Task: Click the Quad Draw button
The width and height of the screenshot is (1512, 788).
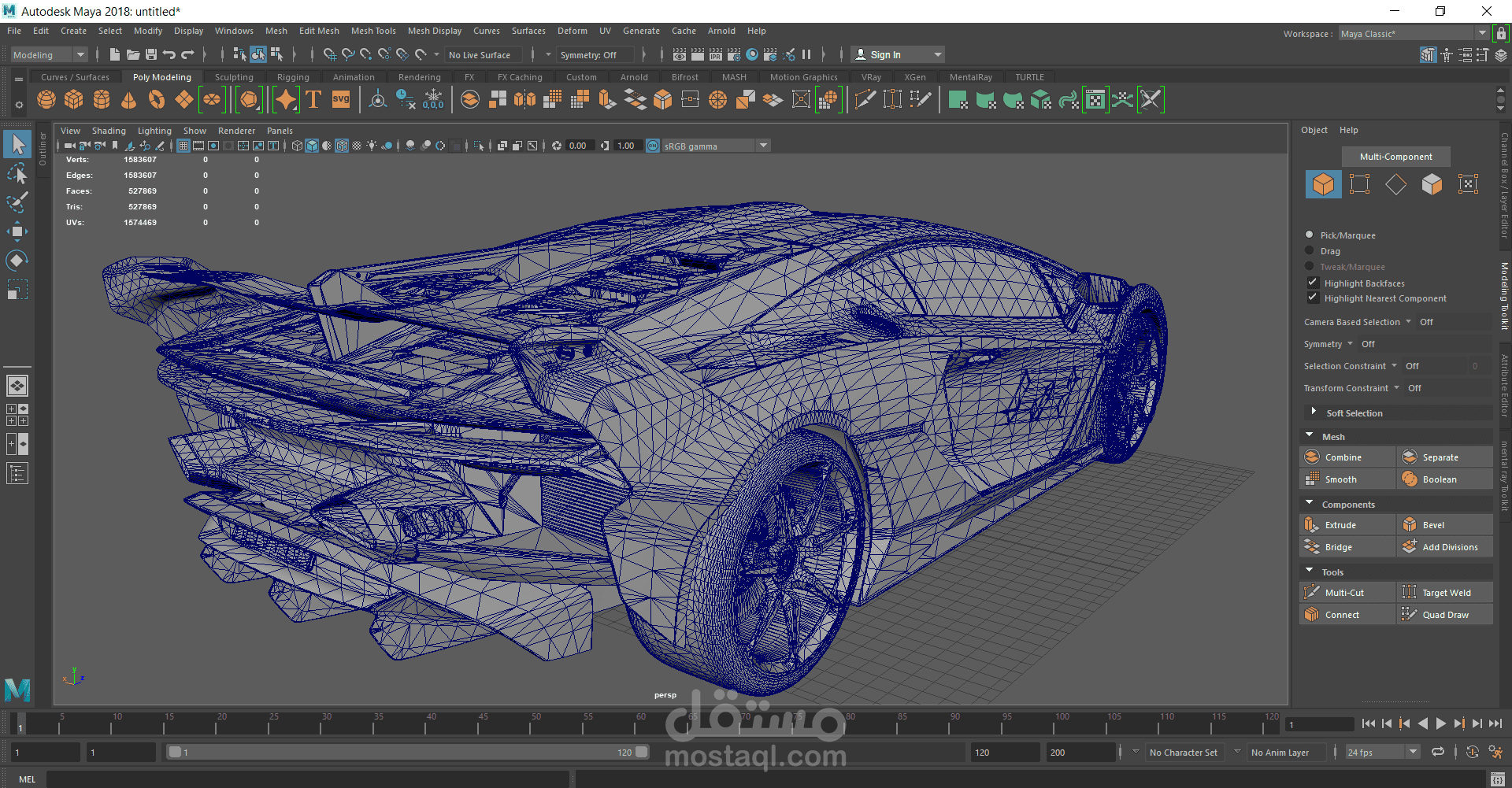Action: click(x=1445, y=615)
